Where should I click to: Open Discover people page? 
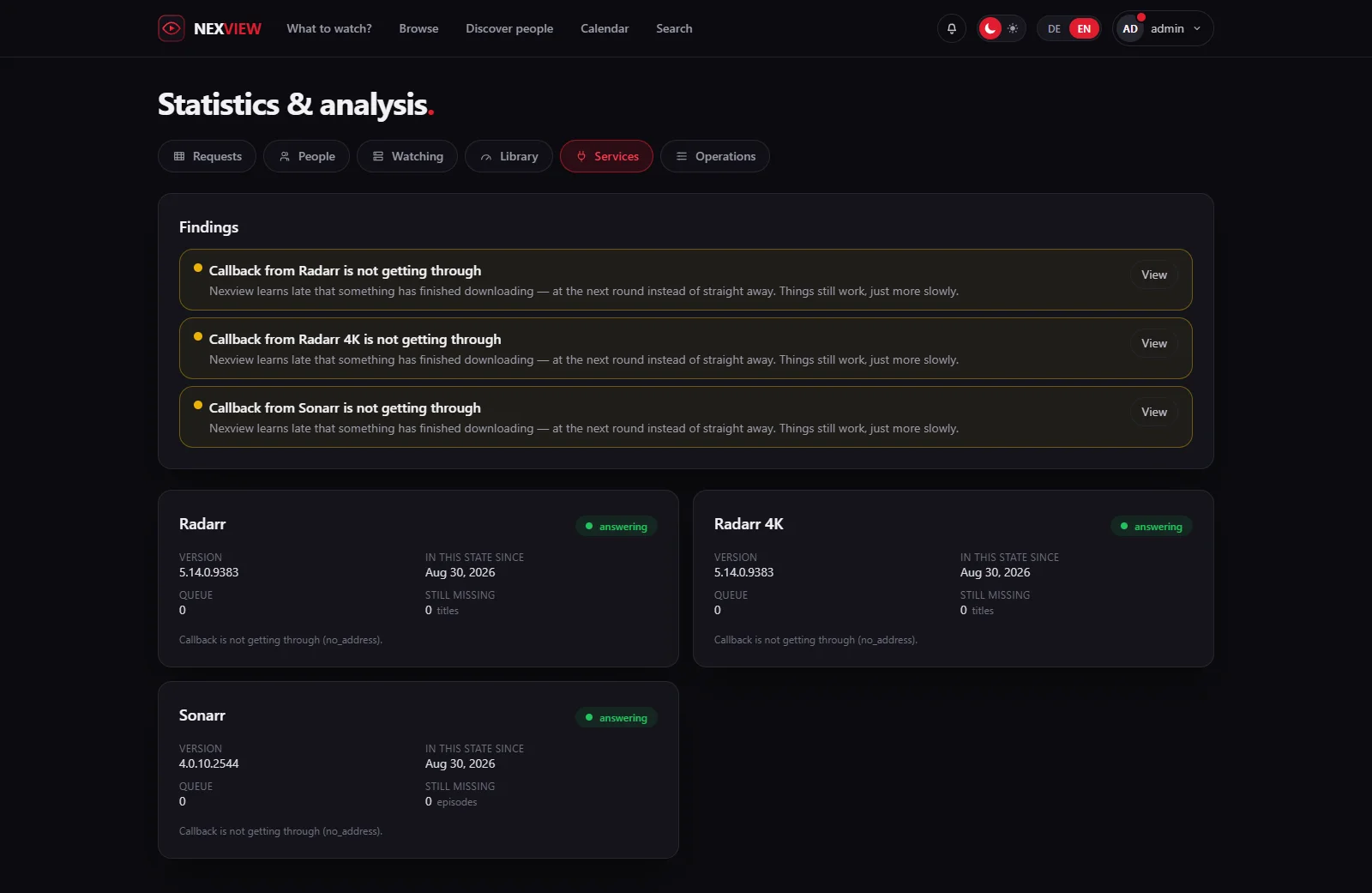tap(509, 28)
